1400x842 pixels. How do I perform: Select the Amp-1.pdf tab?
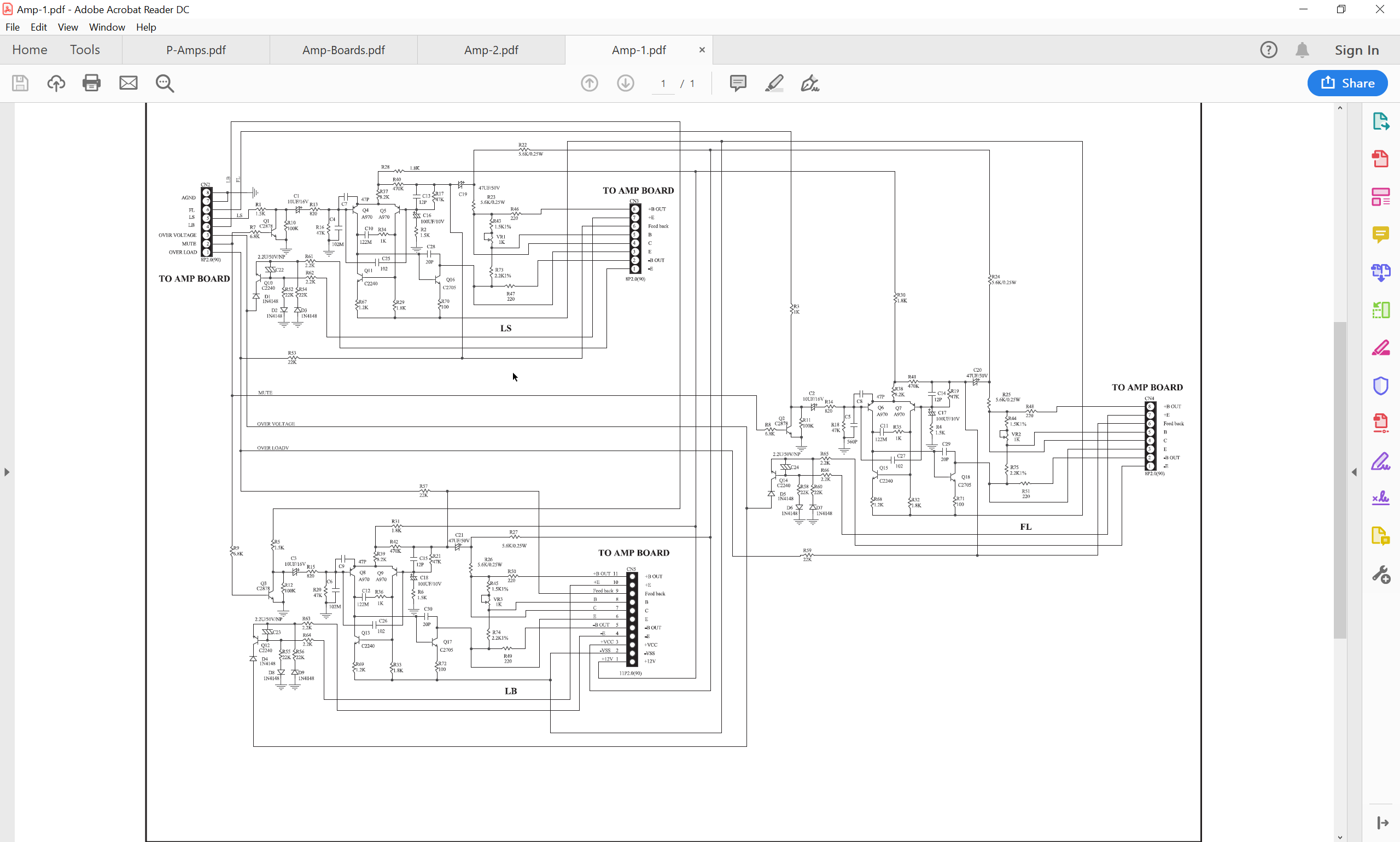click(638, 50)
